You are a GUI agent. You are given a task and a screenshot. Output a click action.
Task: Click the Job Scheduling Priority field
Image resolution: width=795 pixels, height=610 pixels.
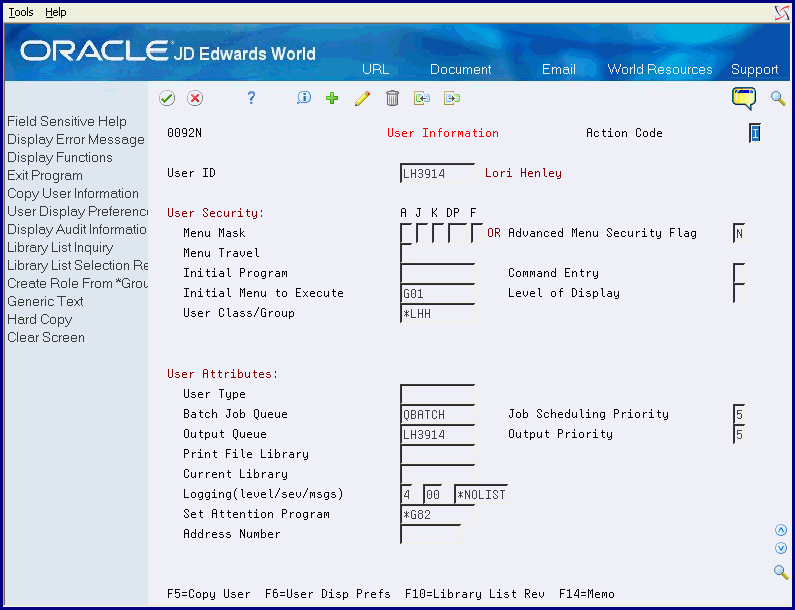coord(739,414)
